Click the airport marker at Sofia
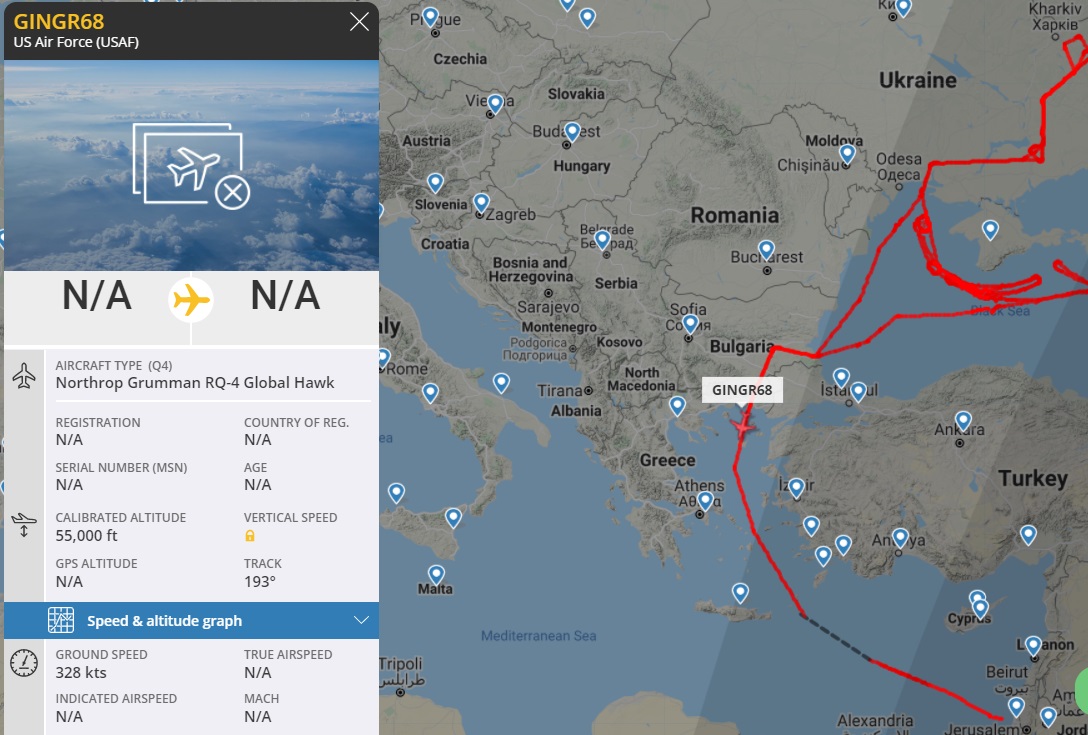The width and height of the screenshot is (1088, 735). click(690, 324)
